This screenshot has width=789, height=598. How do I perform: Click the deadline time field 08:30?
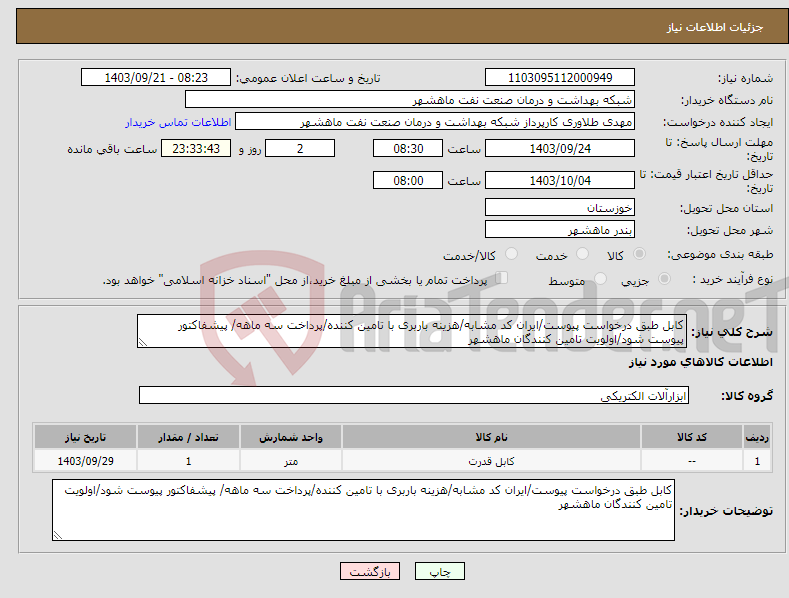pos(408,148)
